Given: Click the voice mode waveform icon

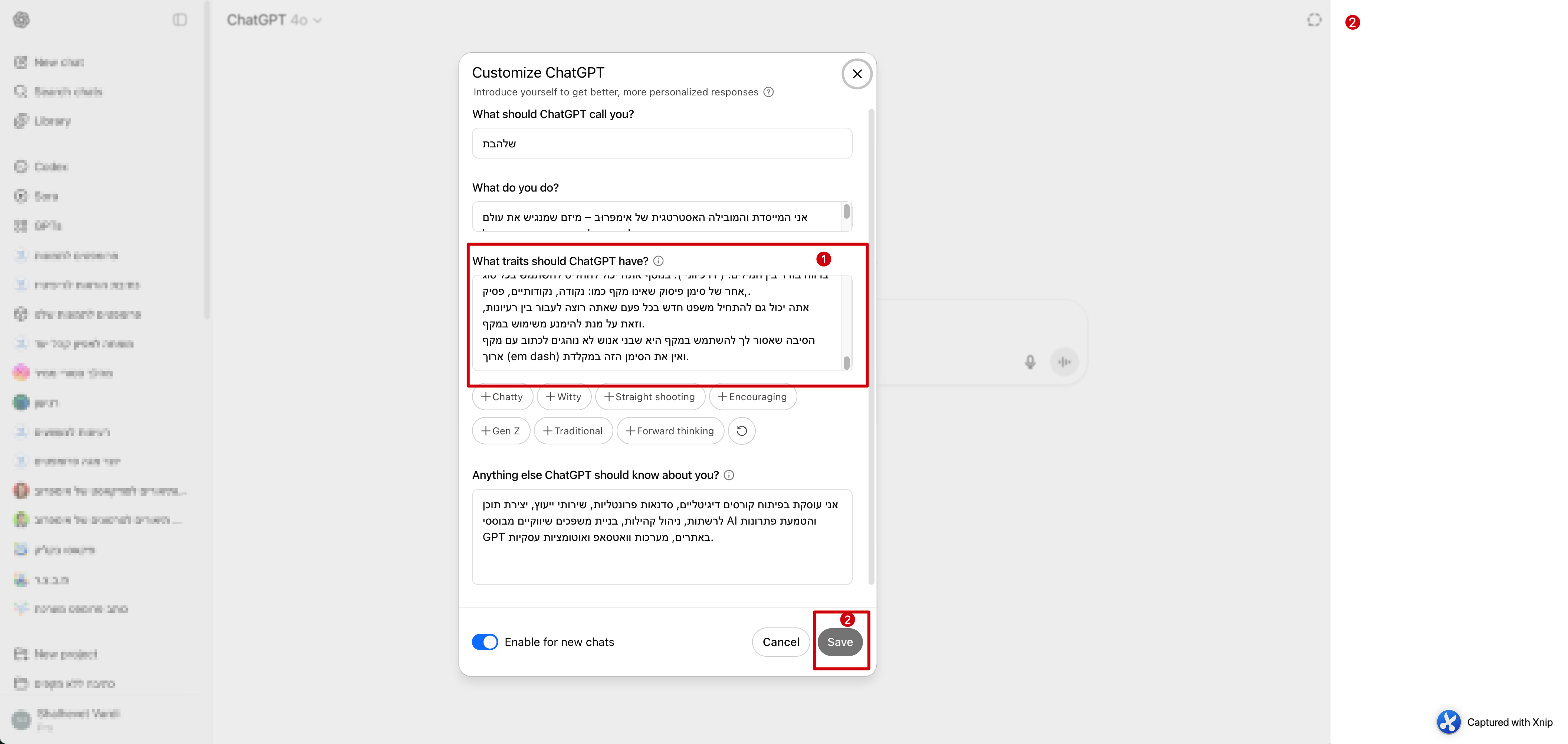Looking at the screenshot, I should click(1064, 362).
